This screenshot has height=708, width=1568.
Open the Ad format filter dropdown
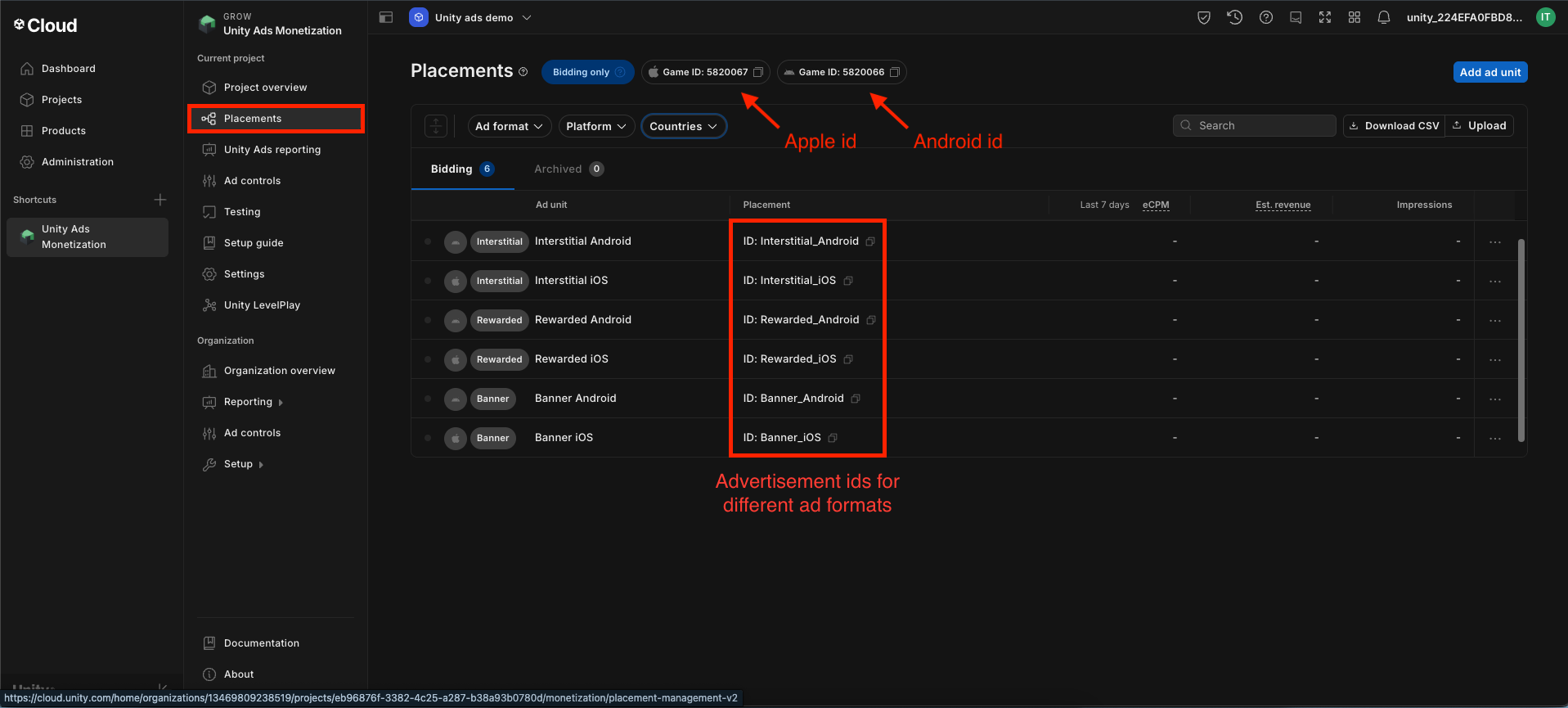509,126
